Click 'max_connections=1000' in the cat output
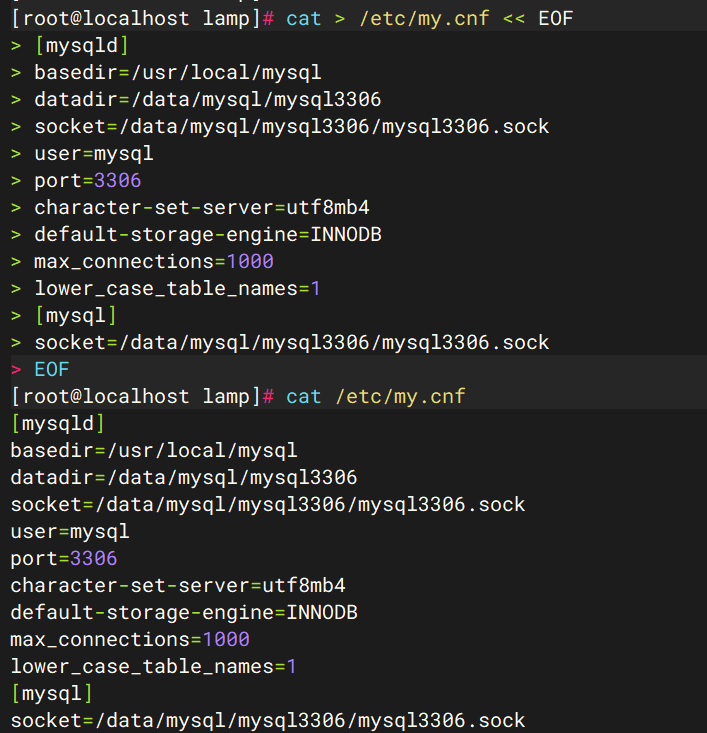The image size is (707, 733). [x=130, y=640]
